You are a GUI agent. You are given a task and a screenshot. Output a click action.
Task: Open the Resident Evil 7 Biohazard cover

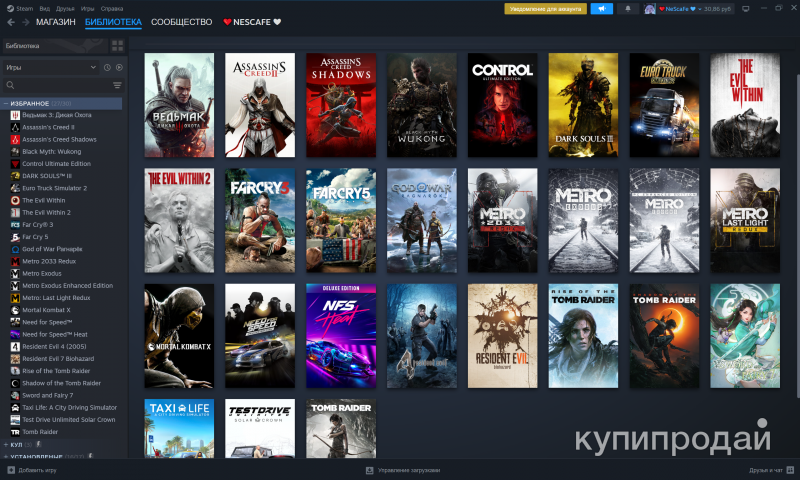[x=503, y=336]
